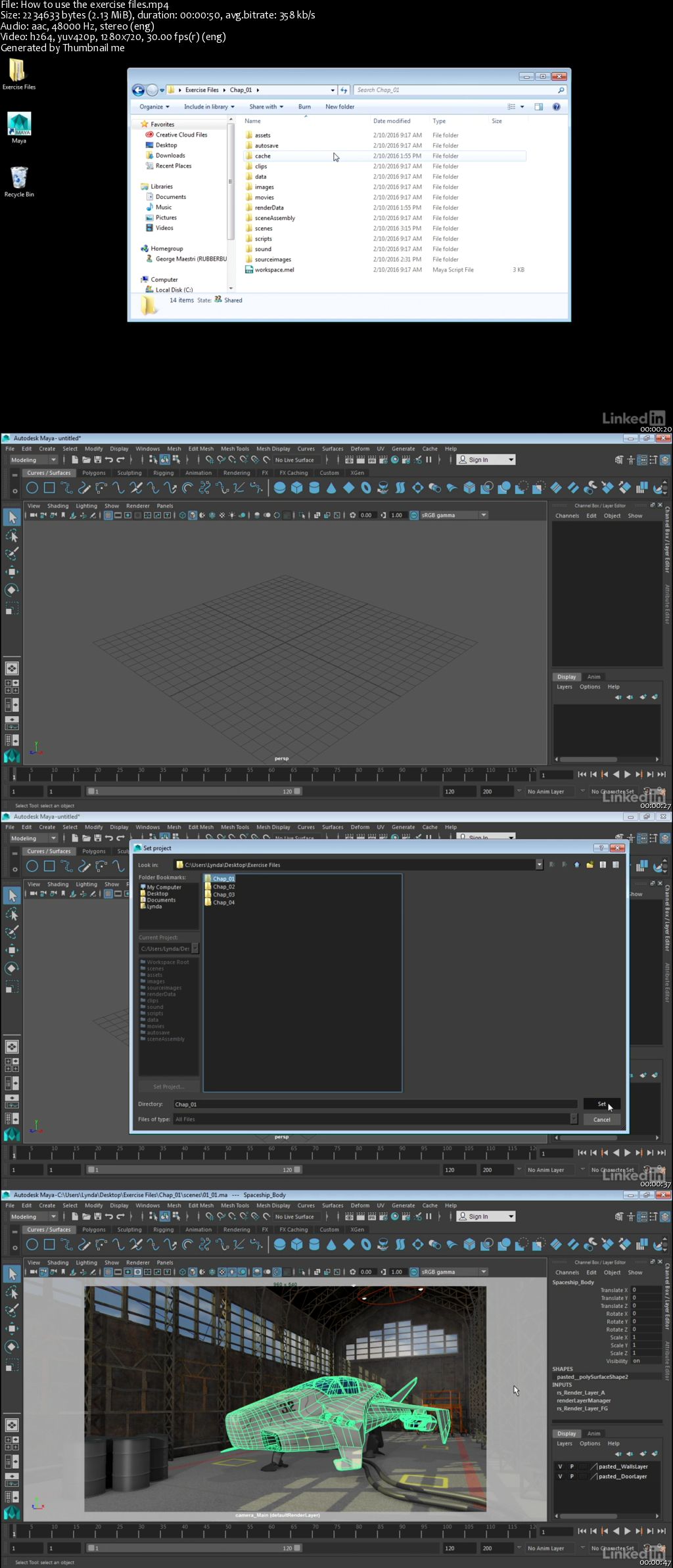Pick the Move tool in spaceship Maya toolbox
Image resolution: width=673 pixels, height=1568 pixels.
click(x=12, y=1328)
